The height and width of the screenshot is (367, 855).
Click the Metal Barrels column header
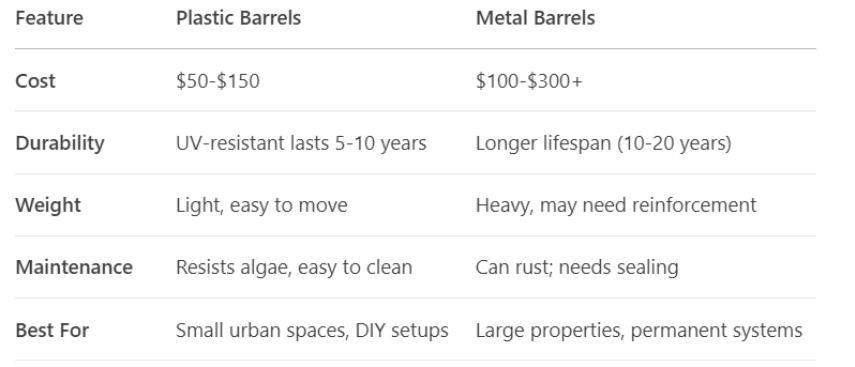point(535,18)
